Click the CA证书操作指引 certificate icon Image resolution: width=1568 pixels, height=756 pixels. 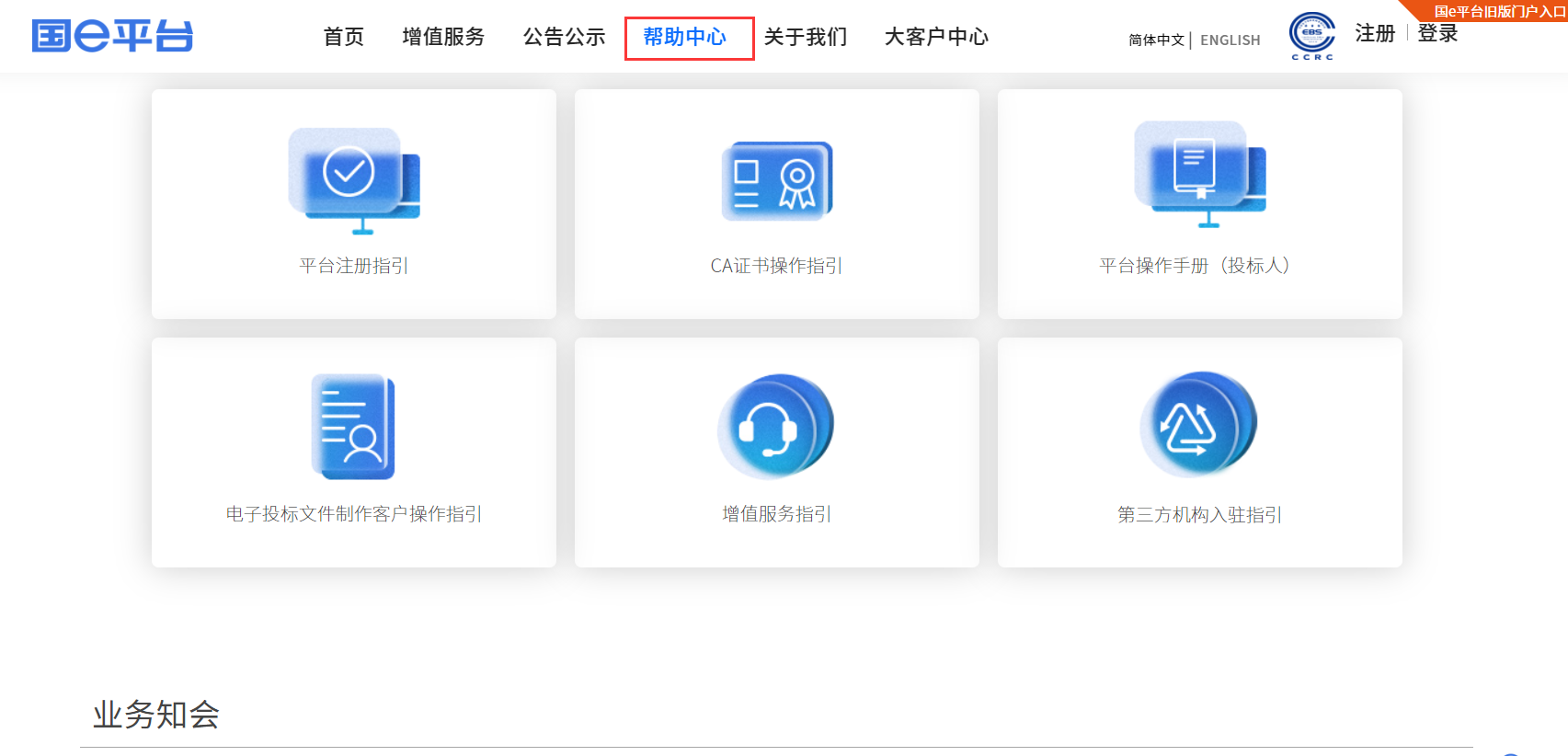[777, 180]
